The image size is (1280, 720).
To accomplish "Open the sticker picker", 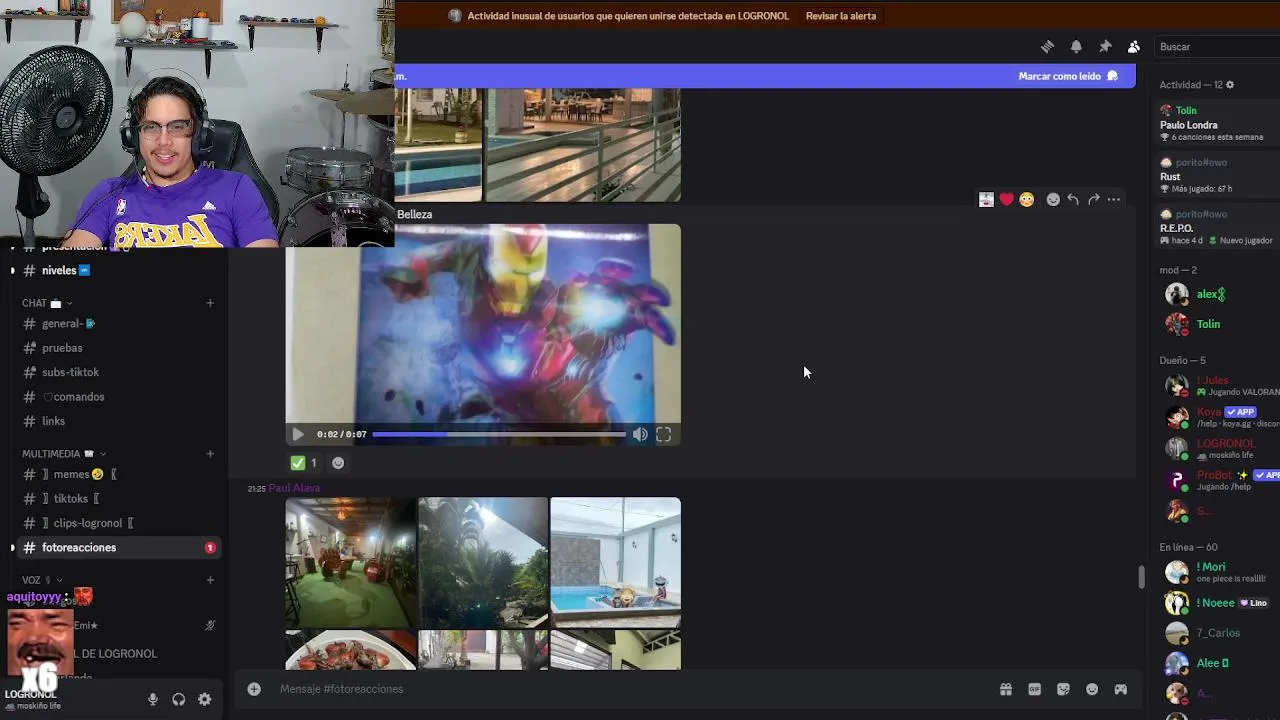I will pos(1063,689).
